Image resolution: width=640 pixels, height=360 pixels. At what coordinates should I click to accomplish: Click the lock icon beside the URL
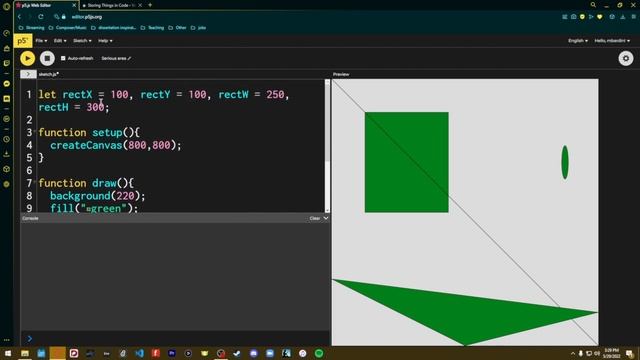click(x=64, y=17)
